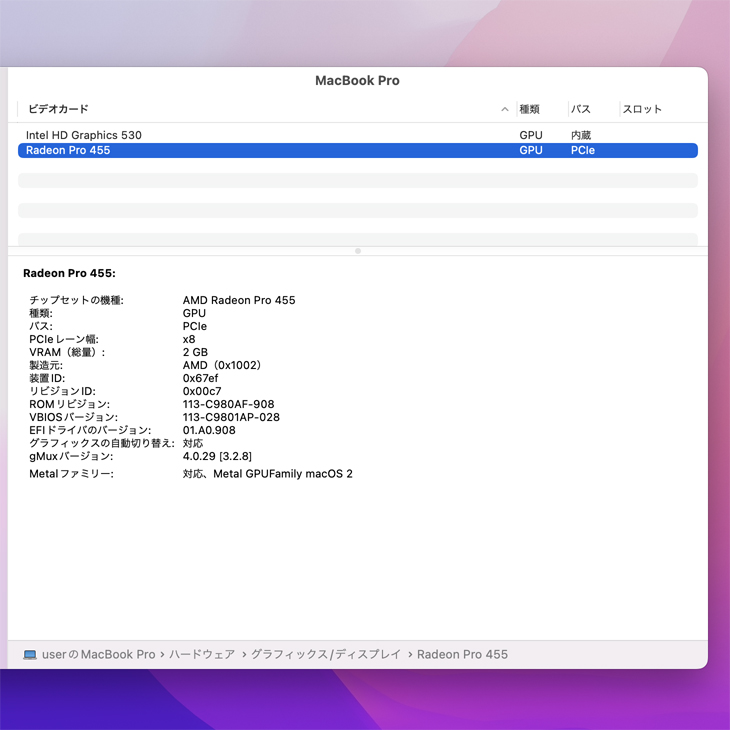Click the 01.A0.908 EFI driver version value
The image size is (730, 730).
point(209,431)
